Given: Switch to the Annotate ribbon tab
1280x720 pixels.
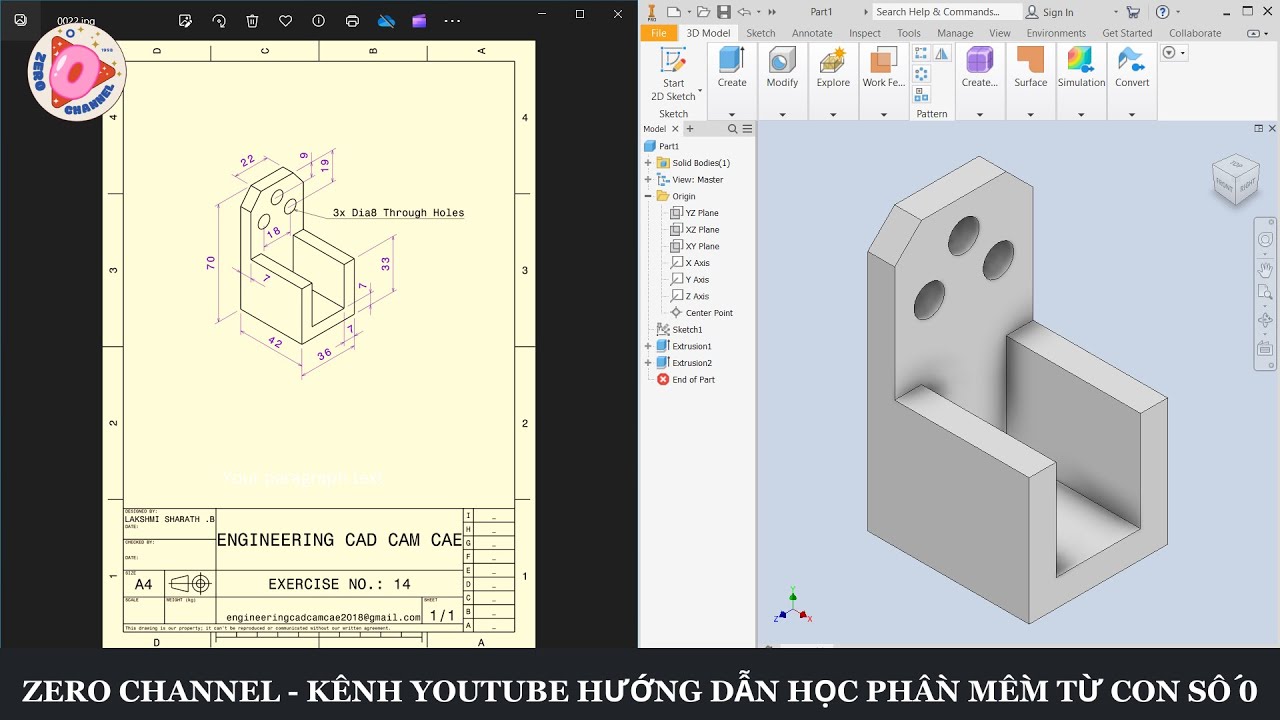Looking at the screenshot, I should point(812,33).
